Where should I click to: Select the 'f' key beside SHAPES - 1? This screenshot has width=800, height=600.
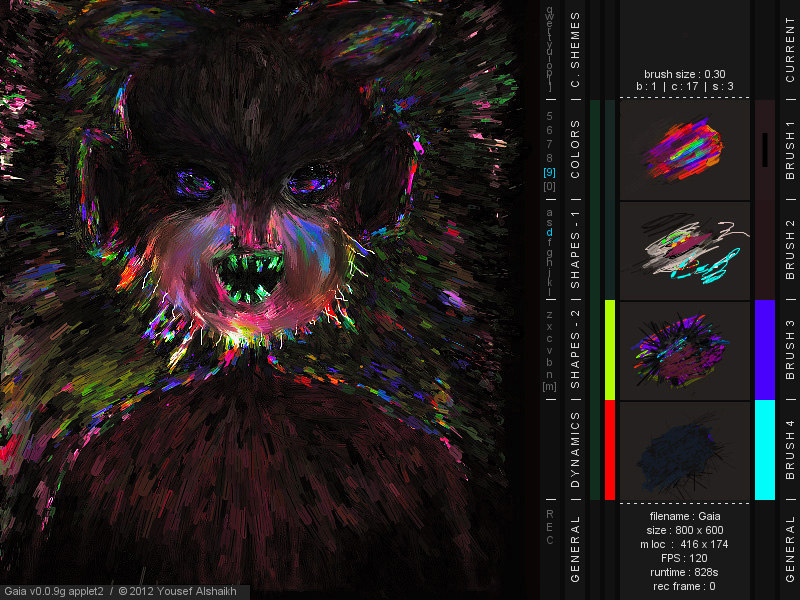click(x=549, y=242)
